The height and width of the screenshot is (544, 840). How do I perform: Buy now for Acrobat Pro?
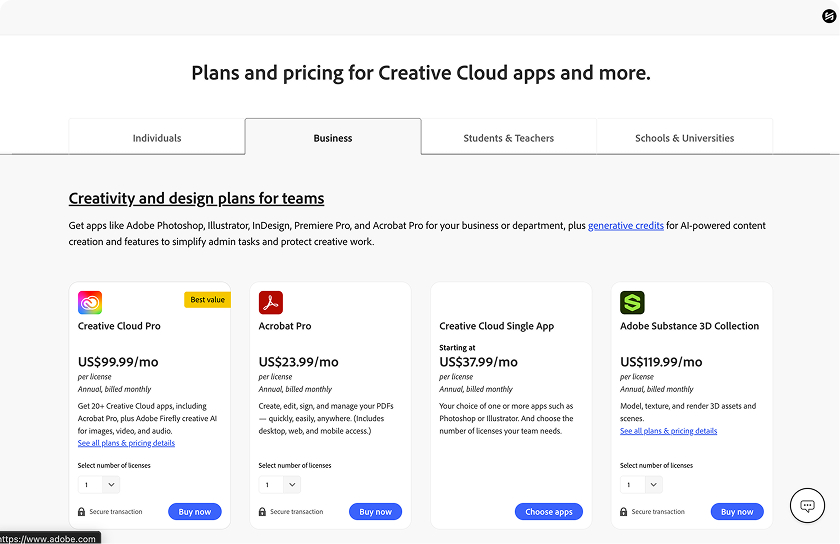(376, 511)
